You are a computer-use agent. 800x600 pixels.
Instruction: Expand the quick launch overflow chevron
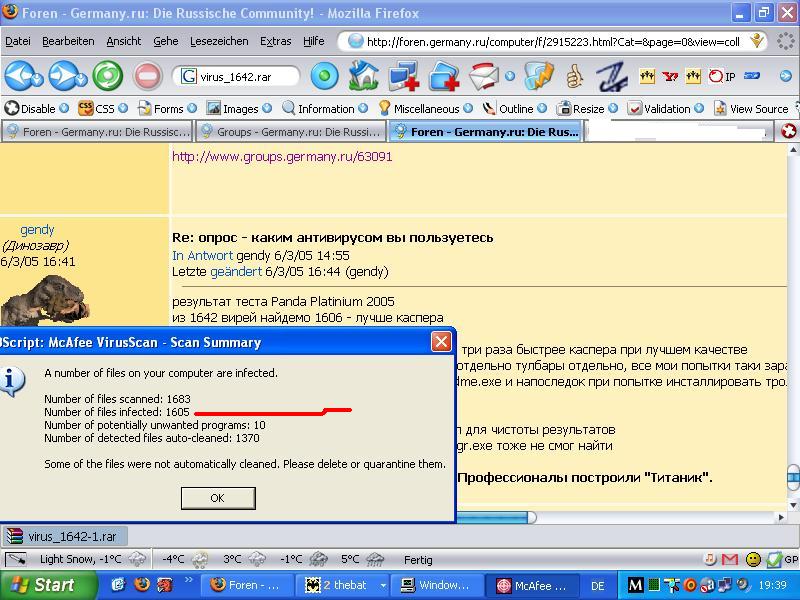pos(188,580)
